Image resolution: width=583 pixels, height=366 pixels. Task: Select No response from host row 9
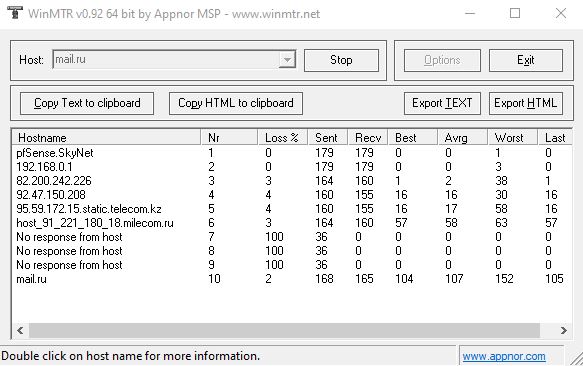tap(292, 265)
